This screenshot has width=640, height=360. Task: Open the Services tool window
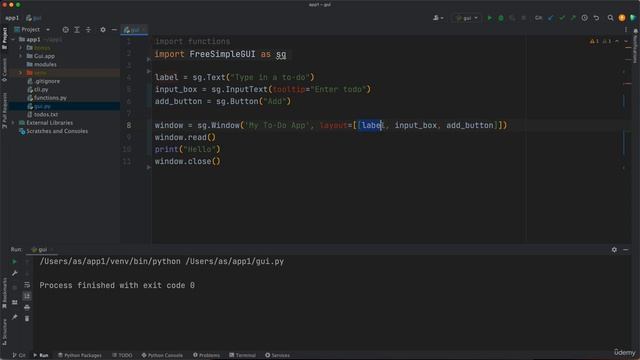[278, 355]
